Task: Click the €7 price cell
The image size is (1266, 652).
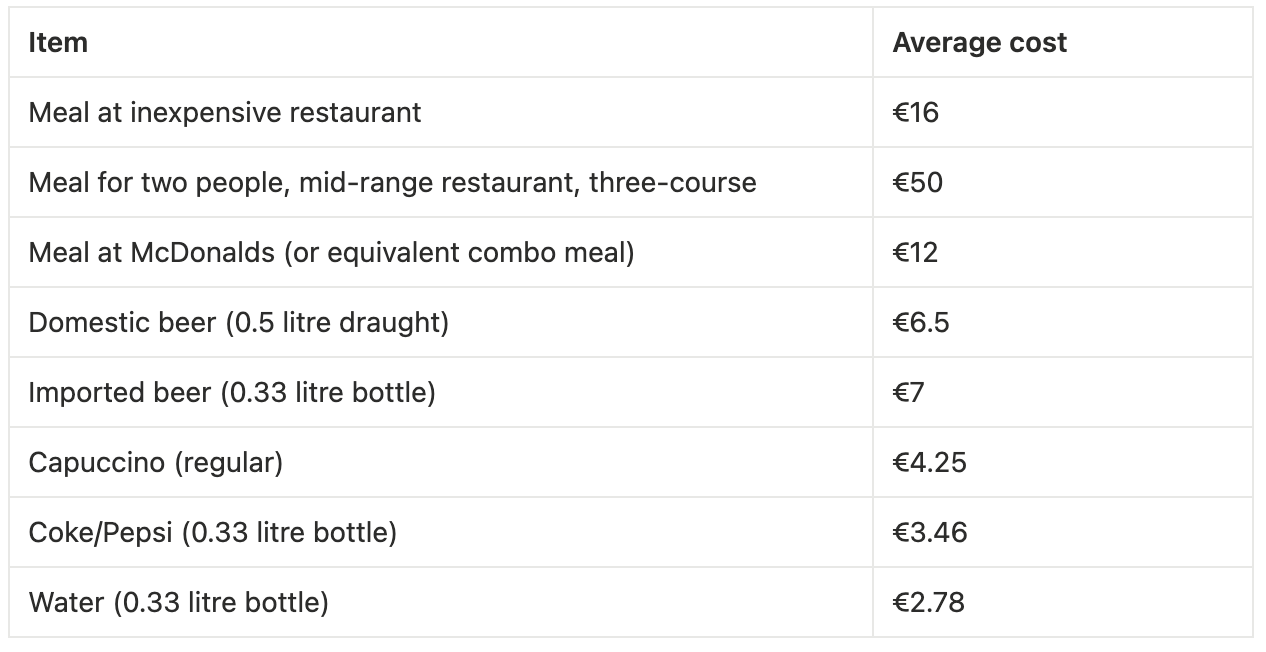Action: (x=1062, y=392)
